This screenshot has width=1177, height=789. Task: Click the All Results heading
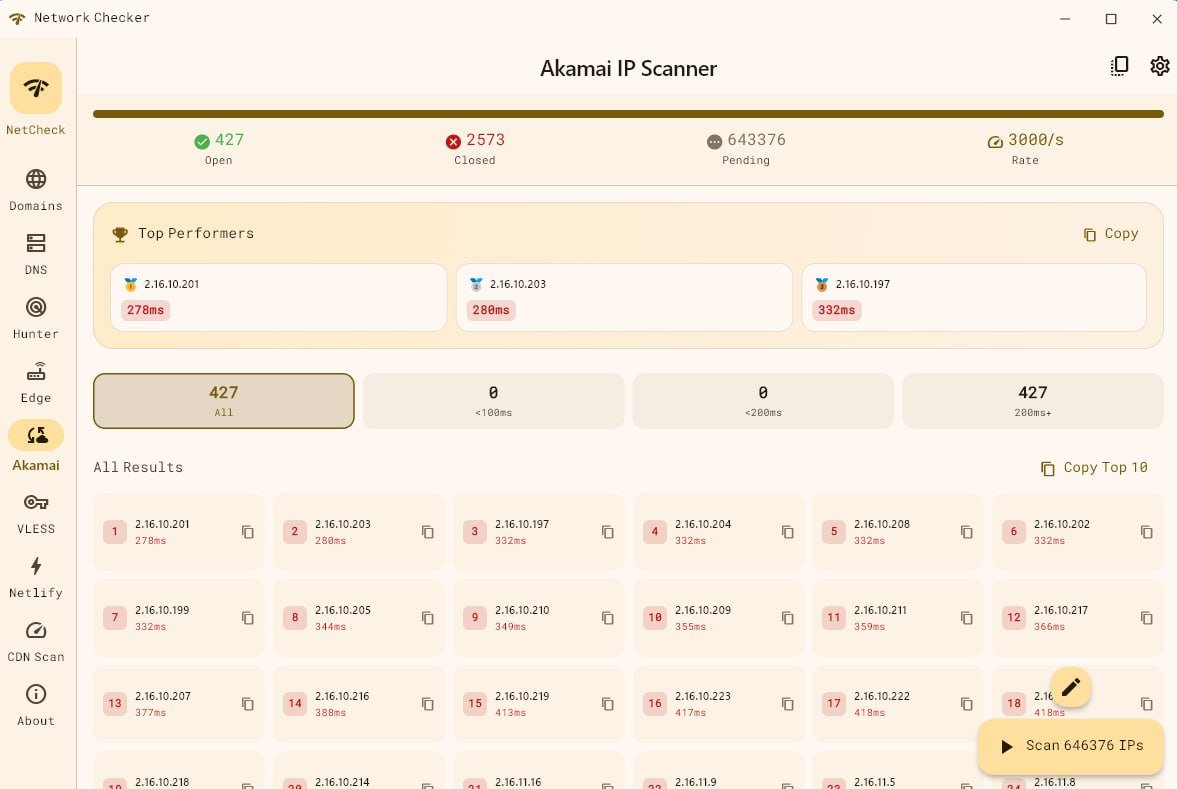138,467
